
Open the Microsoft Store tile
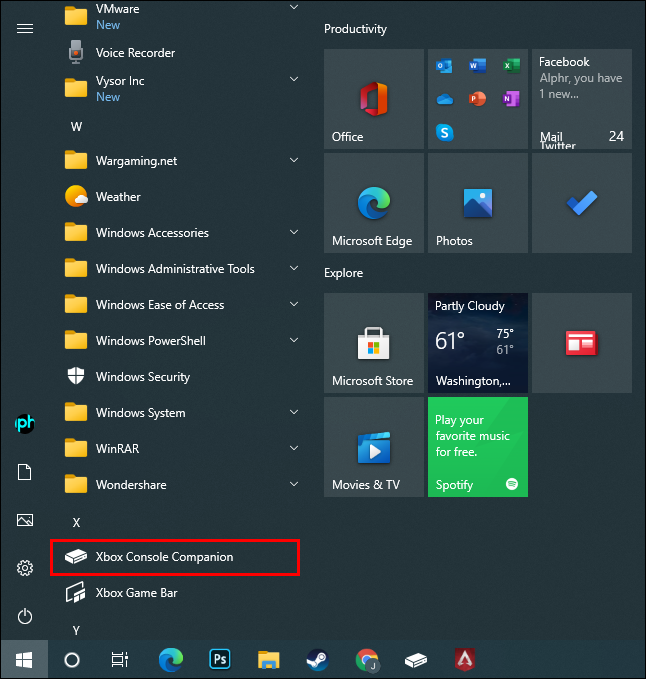(x=374, y=343)
